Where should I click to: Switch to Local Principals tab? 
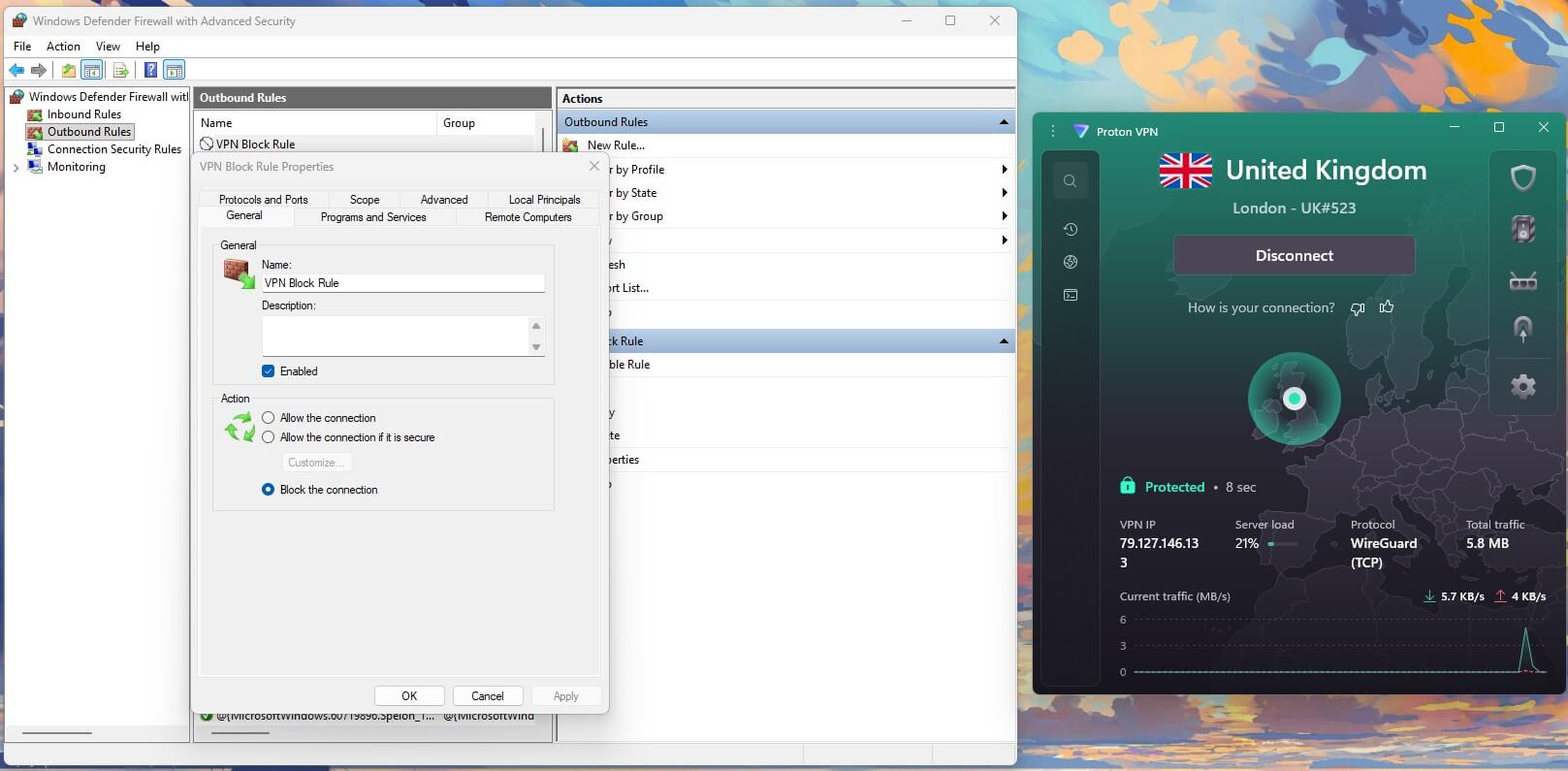544,200
